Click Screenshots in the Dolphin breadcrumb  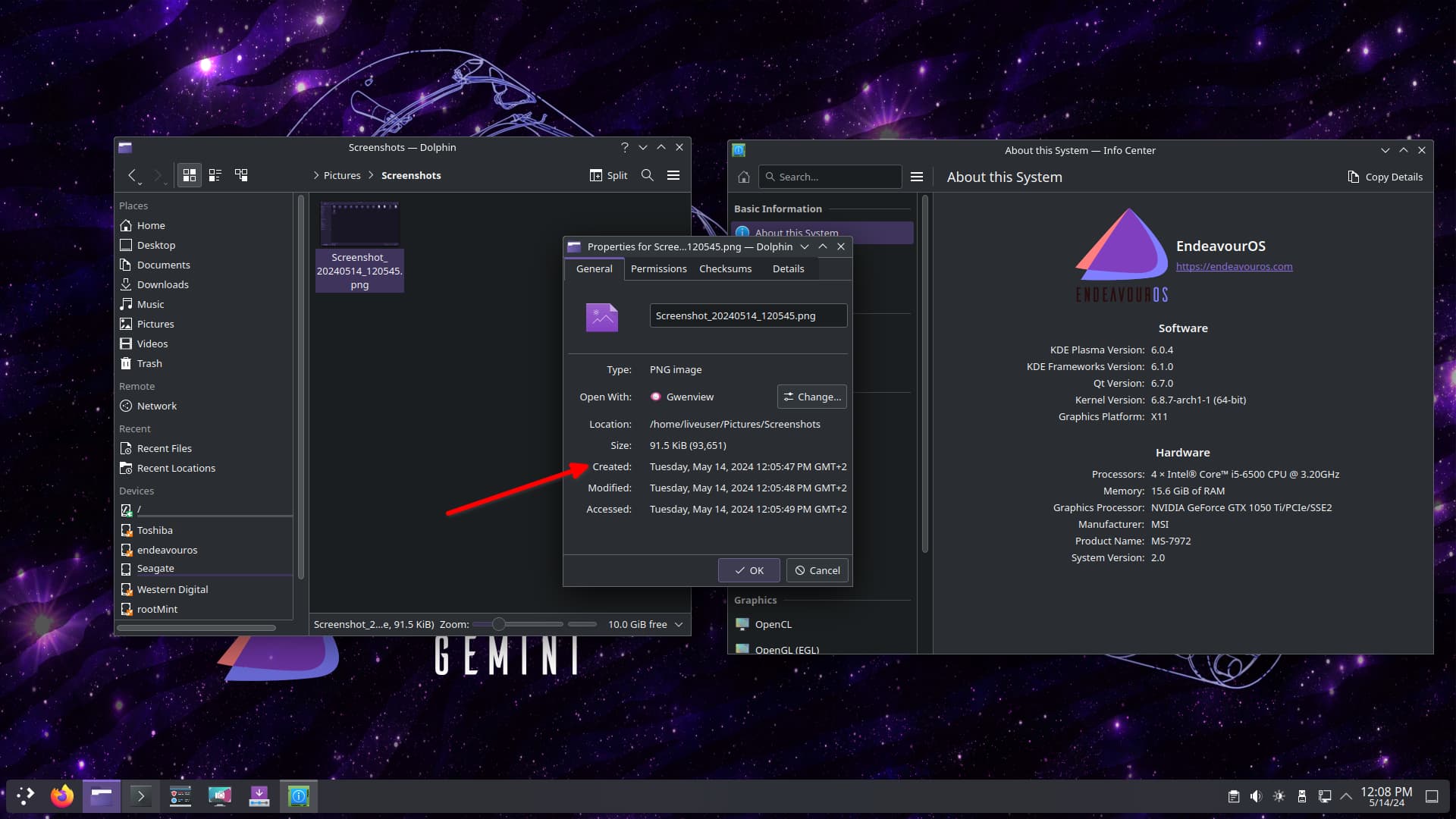click(x=411, y=175)
